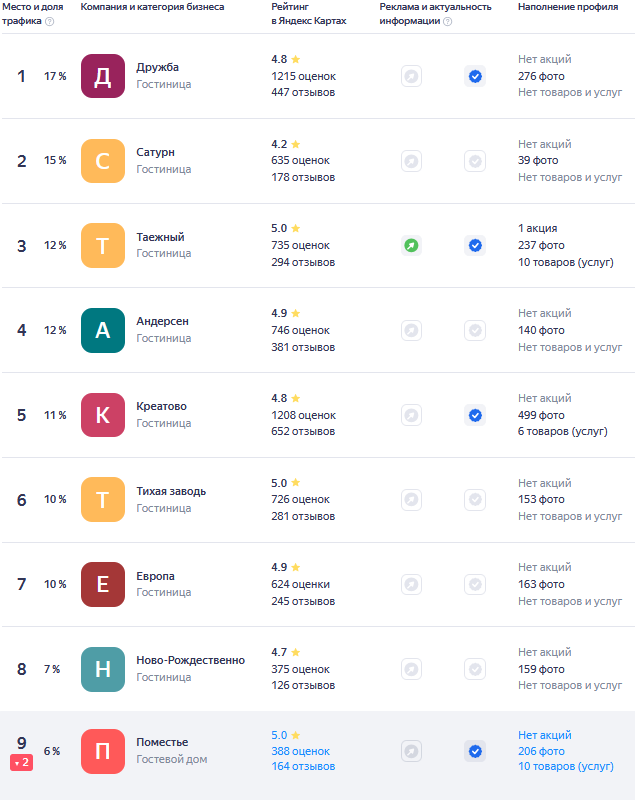635x800 pixels.
Task: Open the «388 оценок» link for Поместье
Action: pos(300,751)
